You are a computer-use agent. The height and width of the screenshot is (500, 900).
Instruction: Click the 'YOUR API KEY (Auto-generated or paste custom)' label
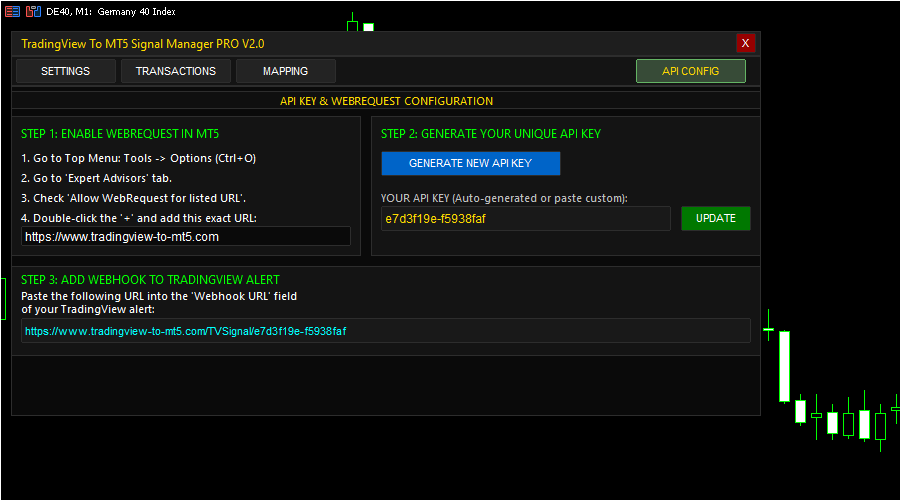(504, 199)
